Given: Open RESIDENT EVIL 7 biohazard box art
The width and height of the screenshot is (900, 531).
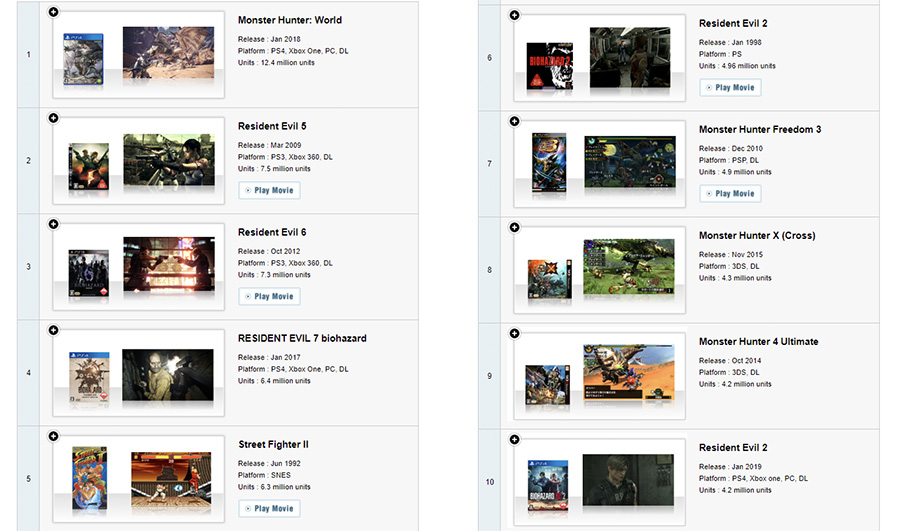Looking at the screenshot, I should 89,377.
